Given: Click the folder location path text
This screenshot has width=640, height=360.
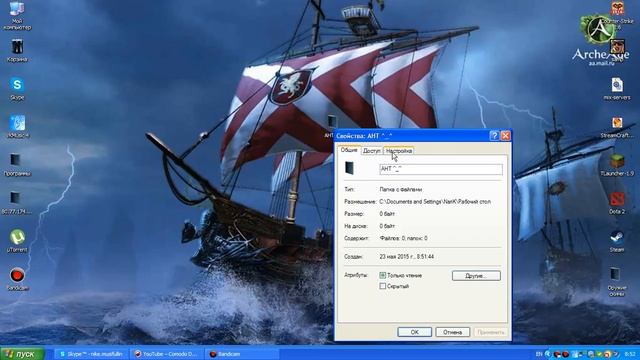Looking at the screenshot, I should coord(435,202).
